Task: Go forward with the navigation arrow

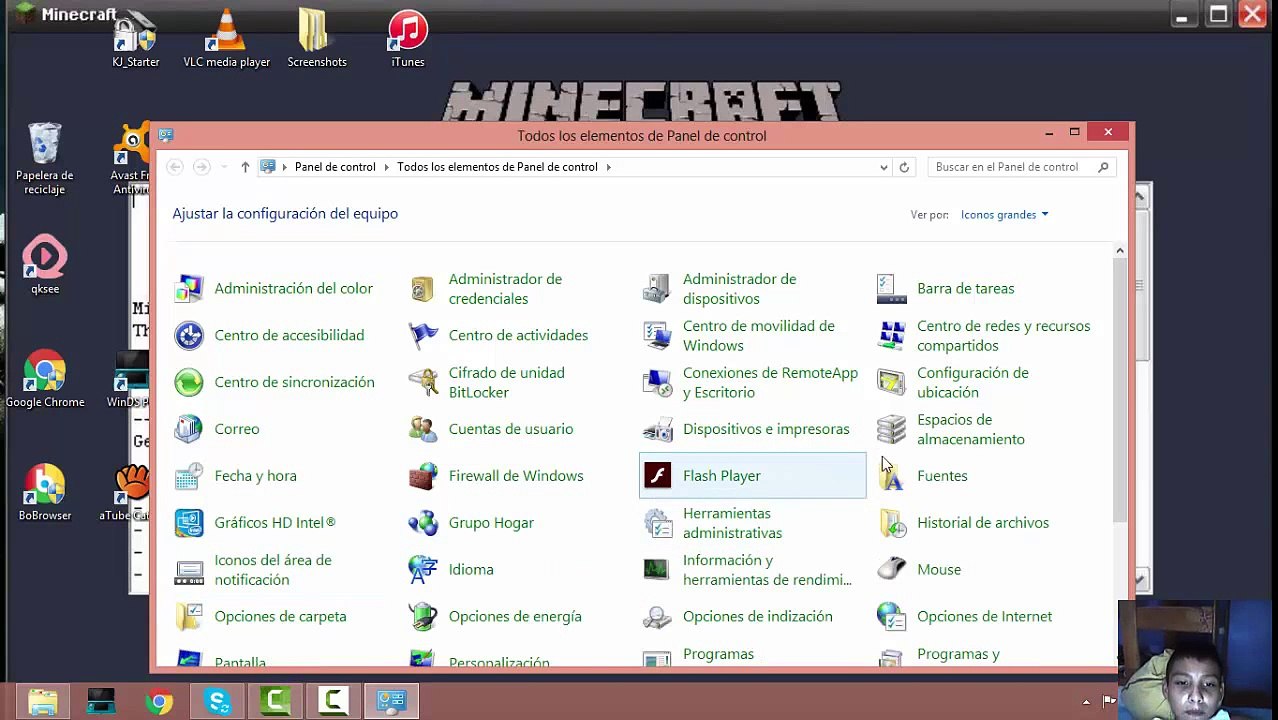Action: click(x=201, y=167)
